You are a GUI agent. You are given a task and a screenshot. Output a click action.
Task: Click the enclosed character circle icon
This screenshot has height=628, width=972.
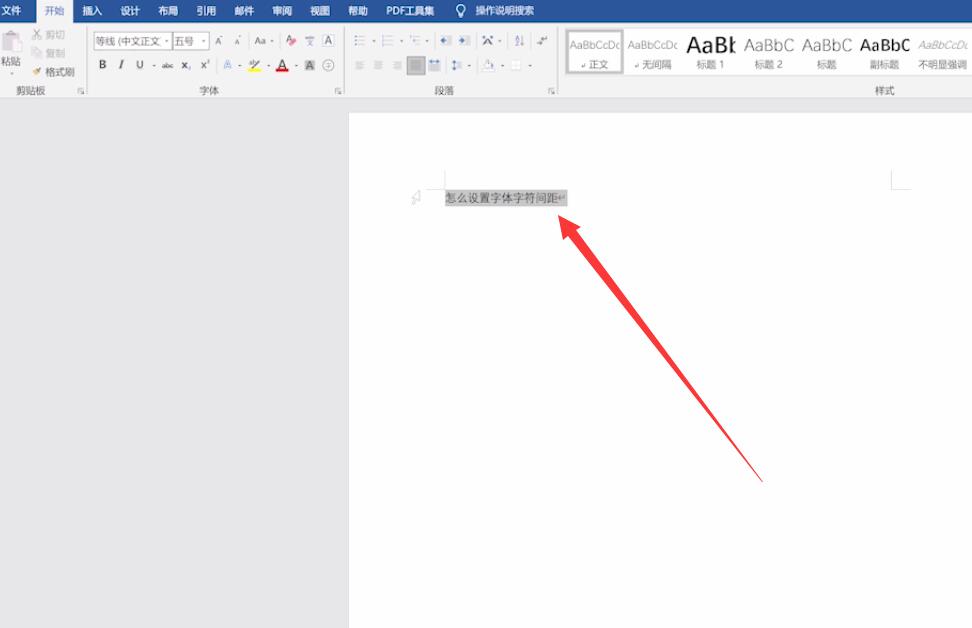[x=329, y=65]
